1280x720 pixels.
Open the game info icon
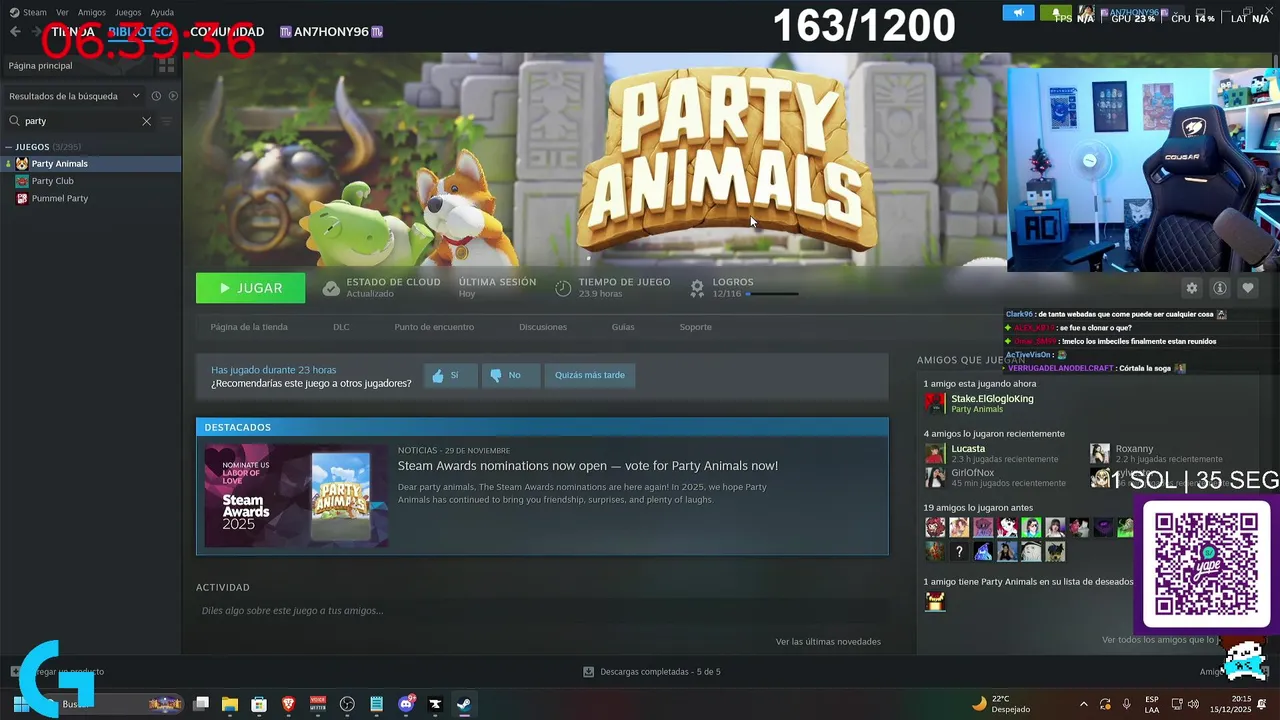[x=1219, y=288]
